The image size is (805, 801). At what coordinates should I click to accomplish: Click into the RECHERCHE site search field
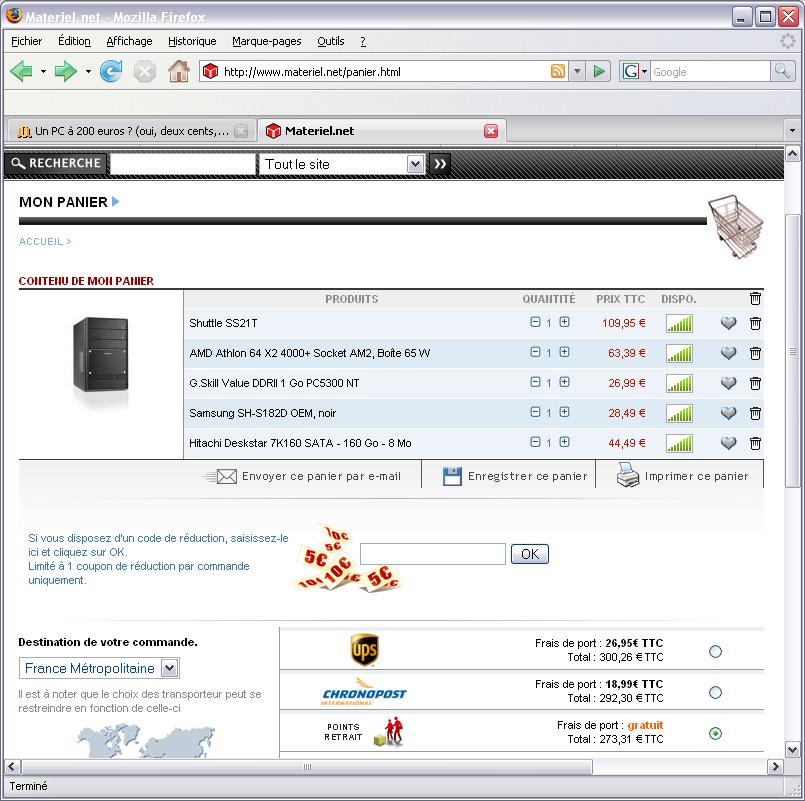(183, 164)
